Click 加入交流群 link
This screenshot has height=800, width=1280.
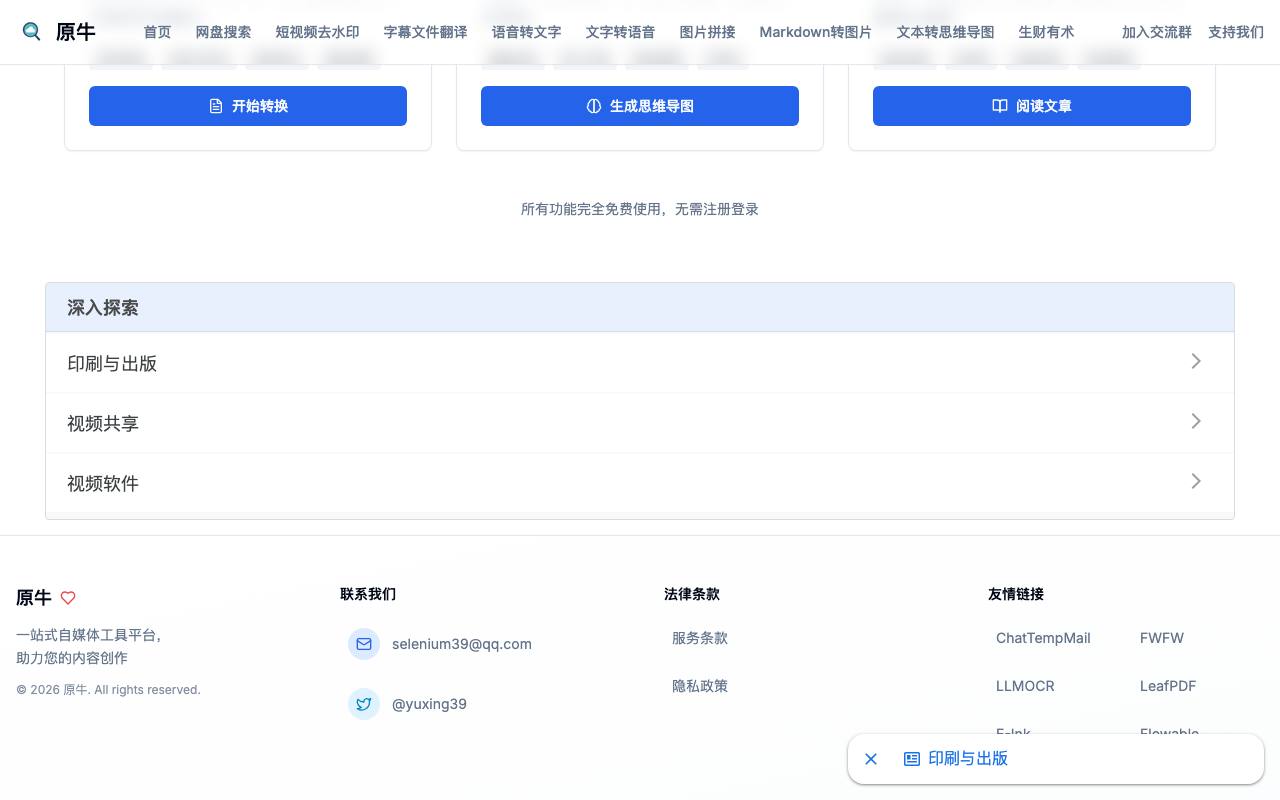point(1157,32)
